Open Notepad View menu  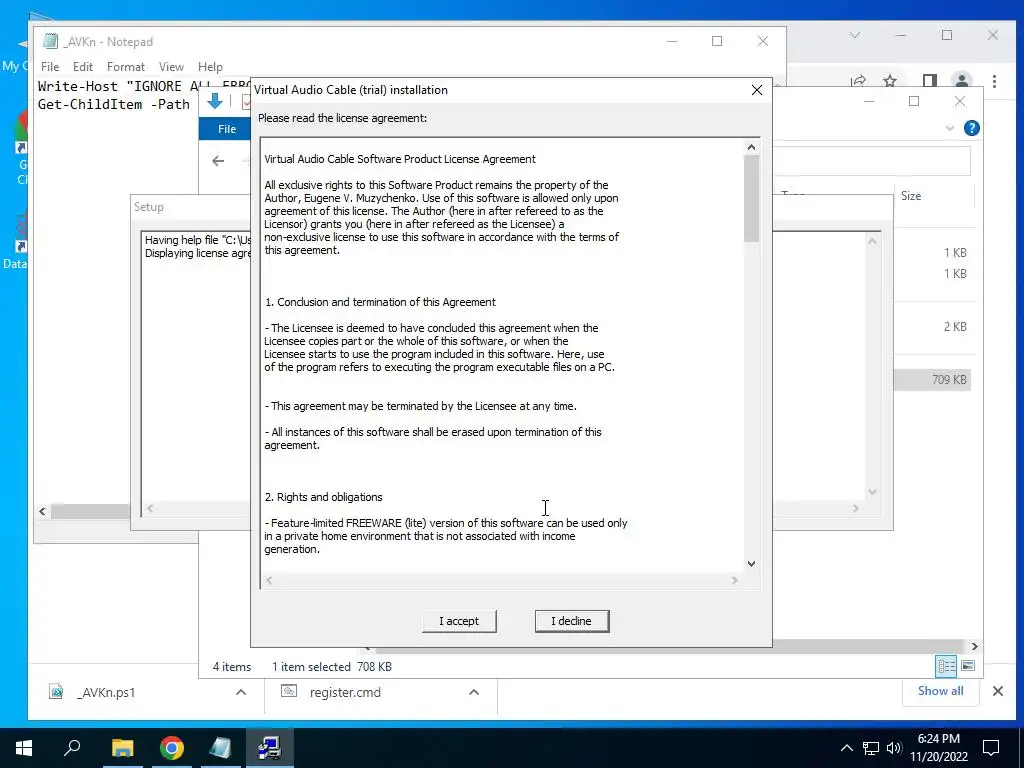[x=171, y=67]
